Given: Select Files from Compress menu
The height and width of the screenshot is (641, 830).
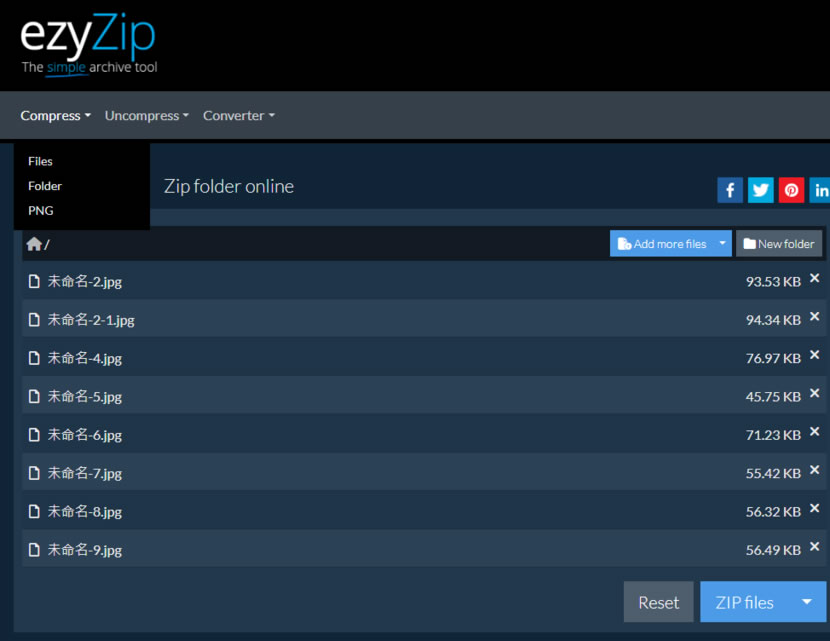Looking at the screenshot, I should coord(41,161).
